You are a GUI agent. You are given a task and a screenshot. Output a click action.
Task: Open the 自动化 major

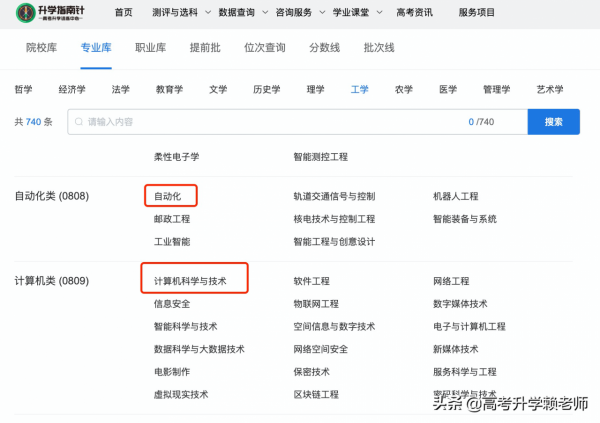[168, 196]
